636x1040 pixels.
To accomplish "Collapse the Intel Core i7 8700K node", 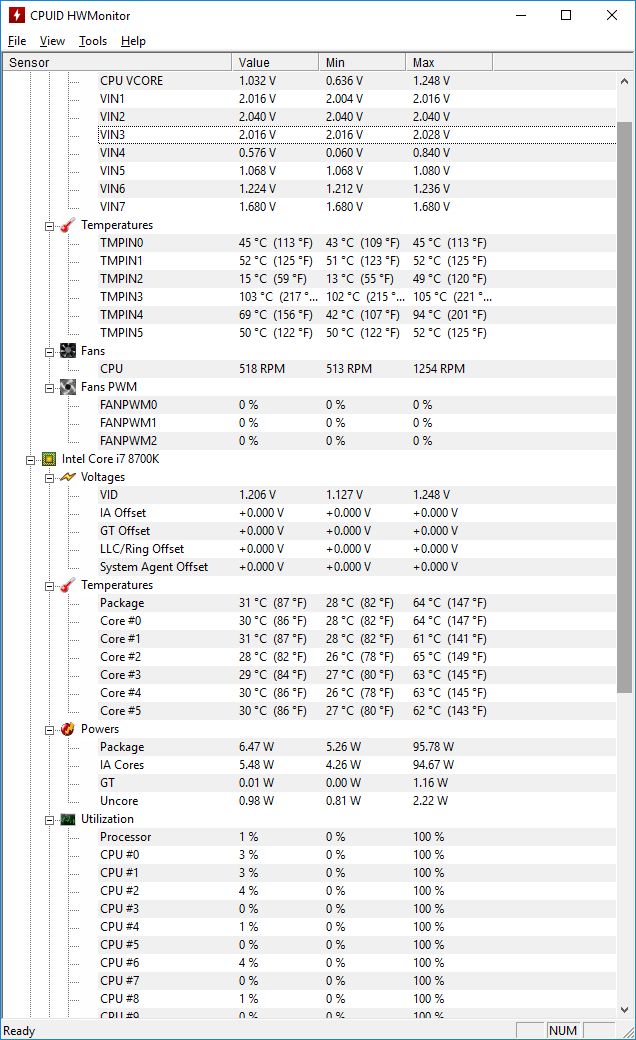I will pyautogui.click(x=32, y=459).
